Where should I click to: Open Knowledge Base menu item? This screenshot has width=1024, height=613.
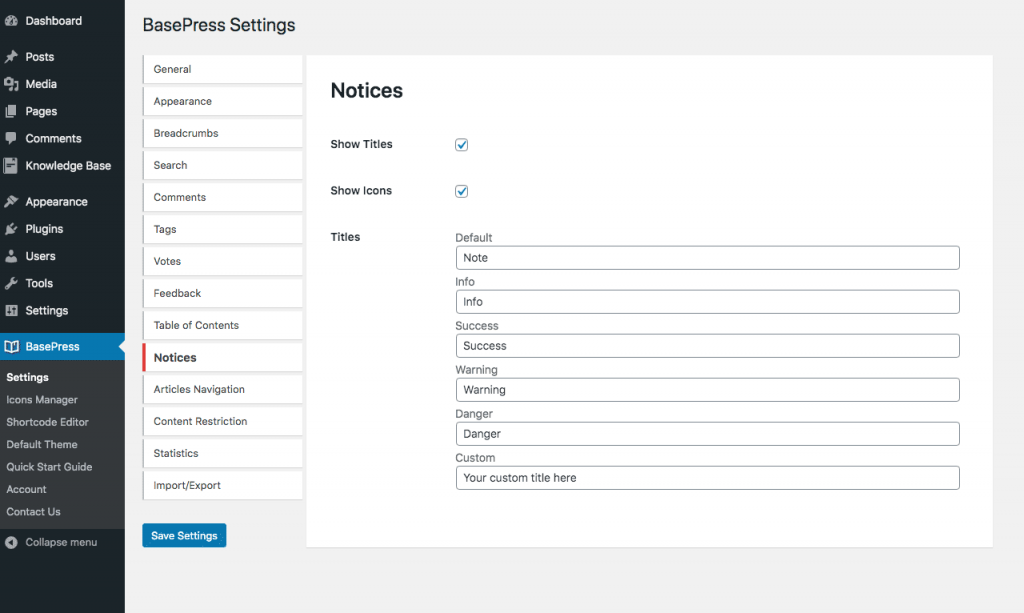(68, 166)
